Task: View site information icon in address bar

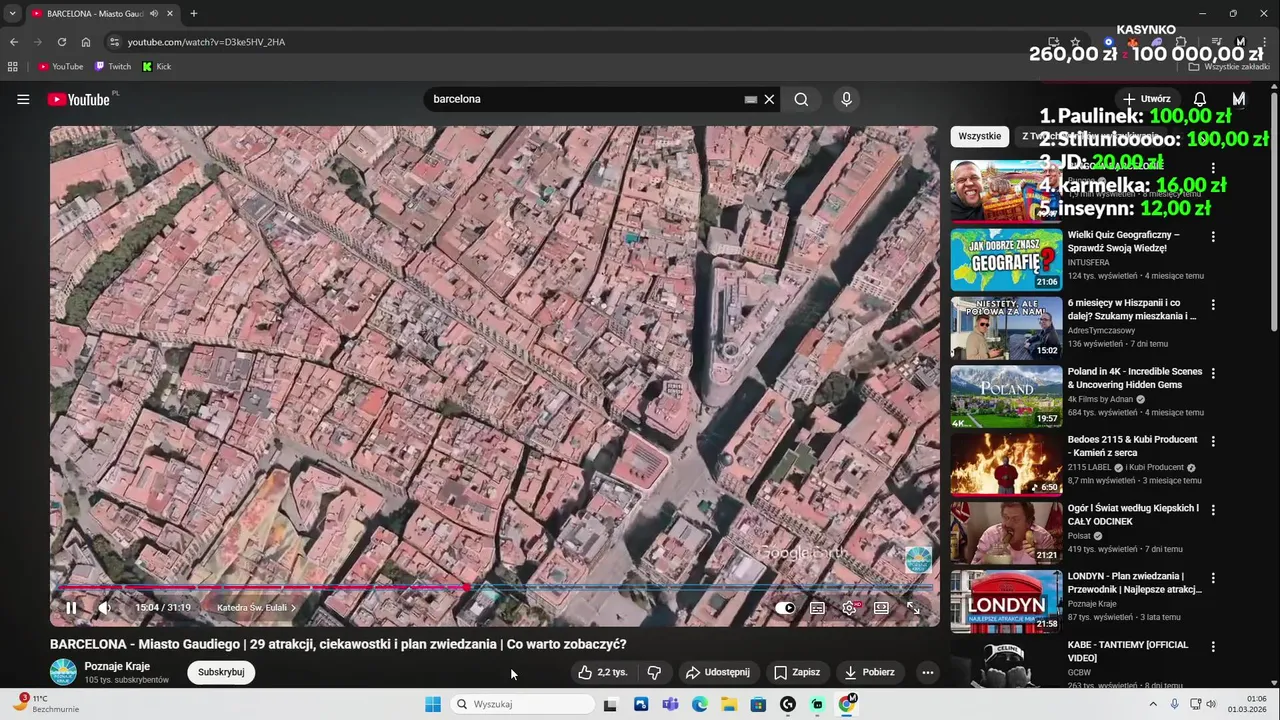Action: (x=114, y=42)
